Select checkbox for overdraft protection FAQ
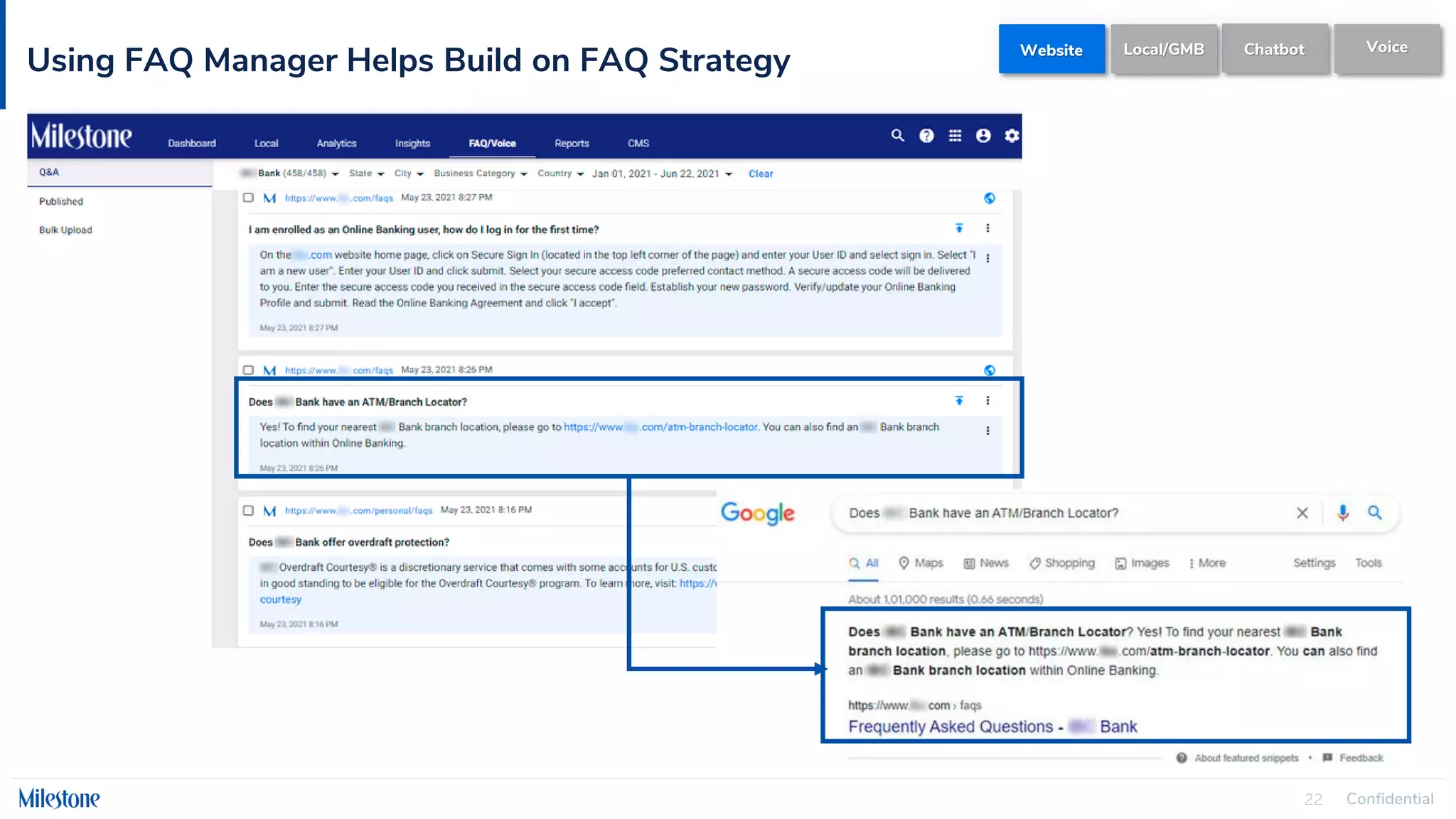This screenshot has width=1456, height=819. pyautogui.click(x=248, y=510)
